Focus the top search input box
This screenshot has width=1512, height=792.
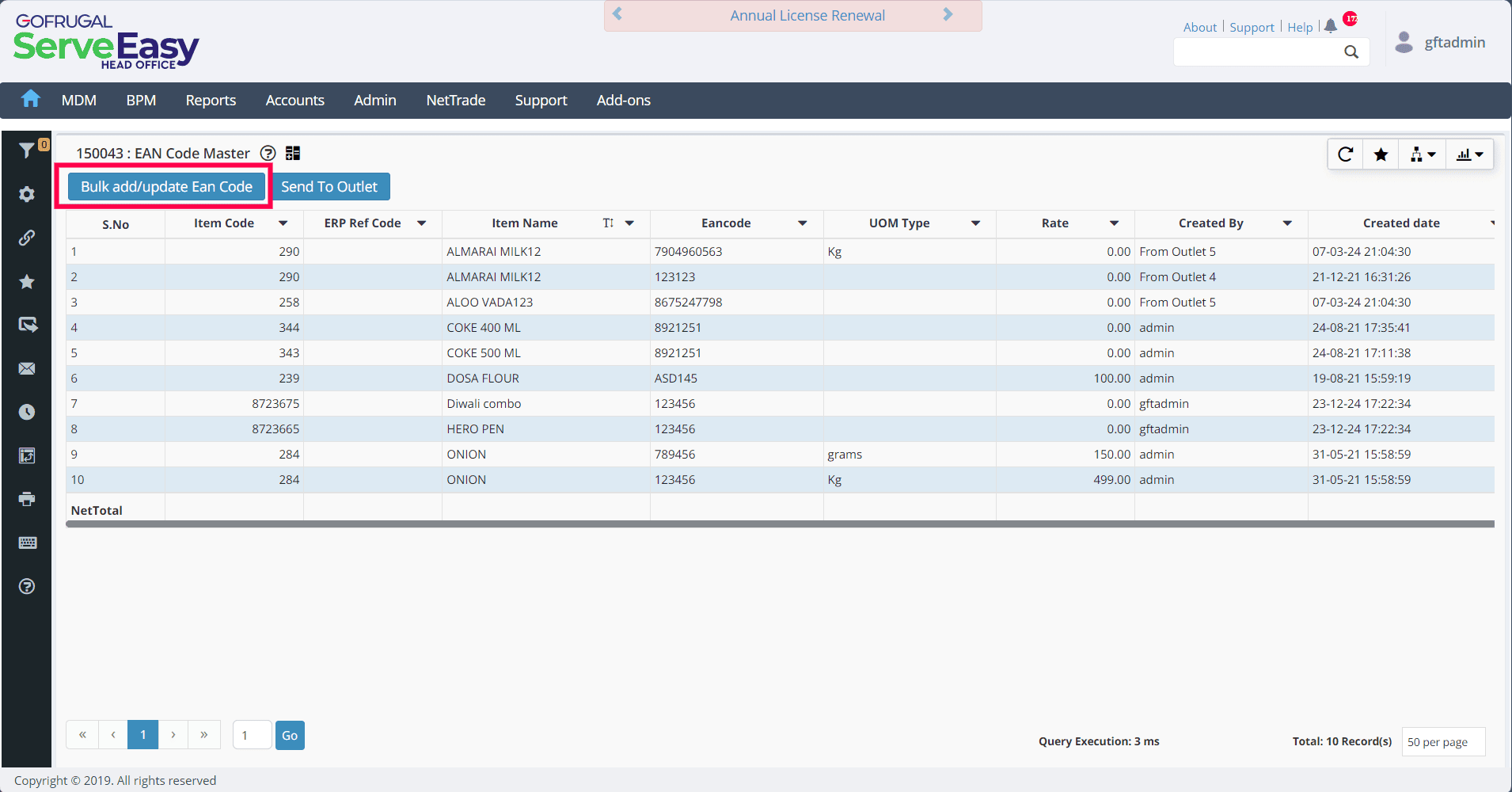1271,52
